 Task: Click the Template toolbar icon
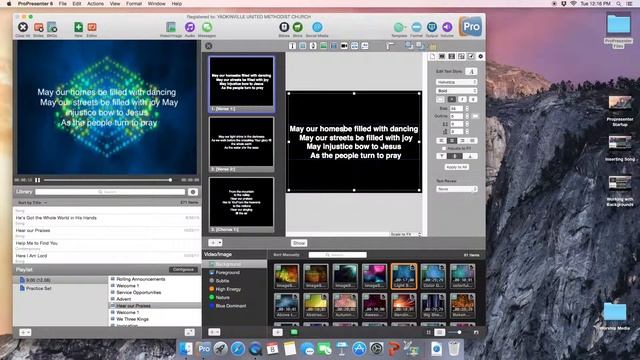click(x=399, y=27)
